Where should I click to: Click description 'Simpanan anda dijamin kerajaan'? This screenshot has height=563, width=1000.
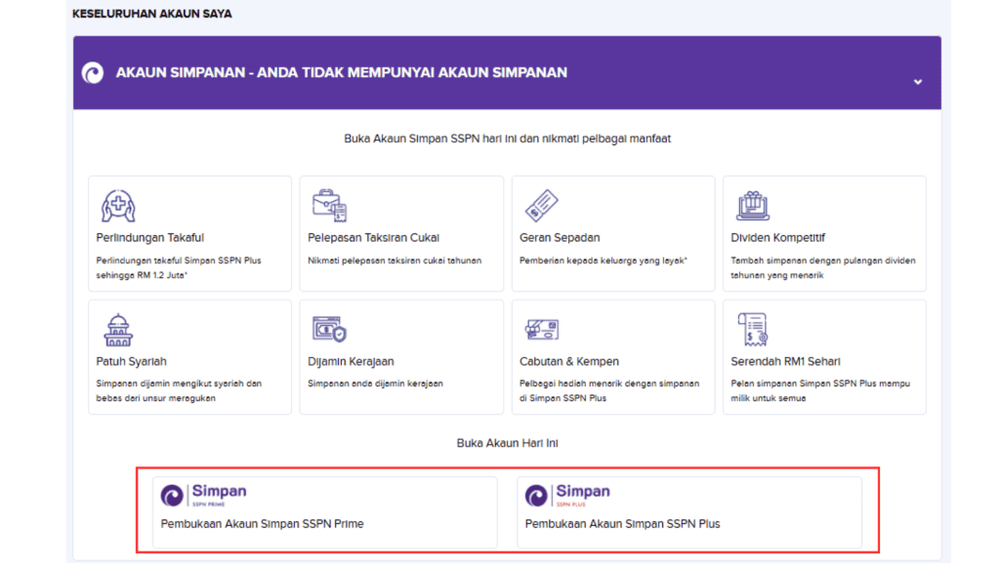point(375,384)
